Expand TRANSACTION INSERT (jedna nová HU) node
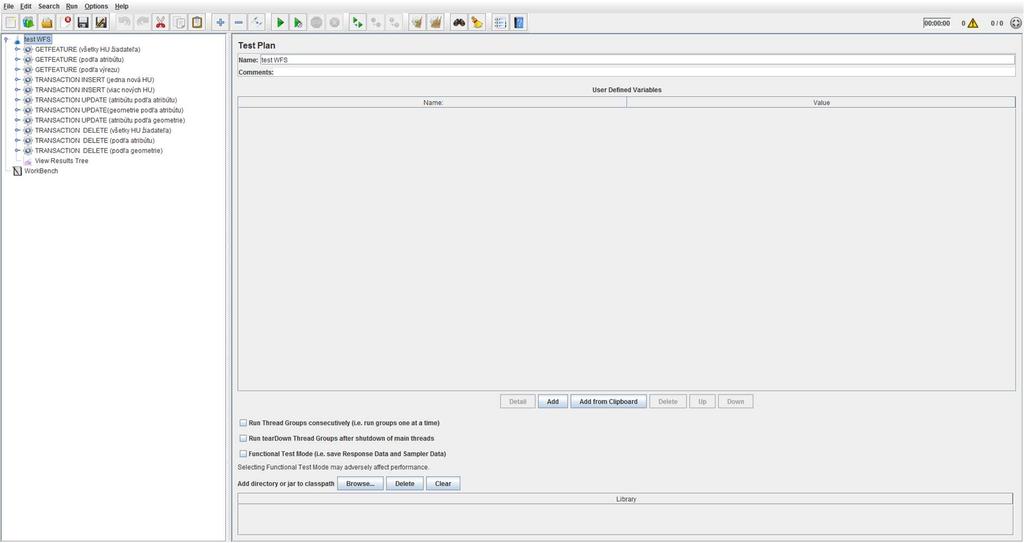This screenshot has height=543, width=1024. (18, 80)
